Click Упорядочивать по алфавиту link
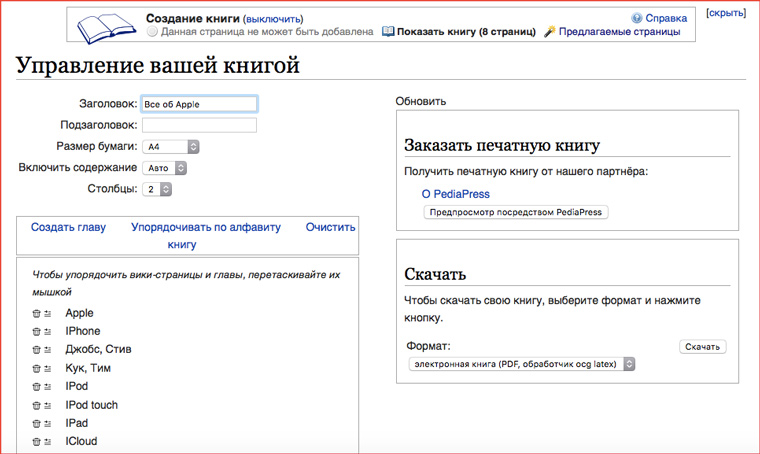This screenshot has width=760, height=454. (x=206, y=227)
